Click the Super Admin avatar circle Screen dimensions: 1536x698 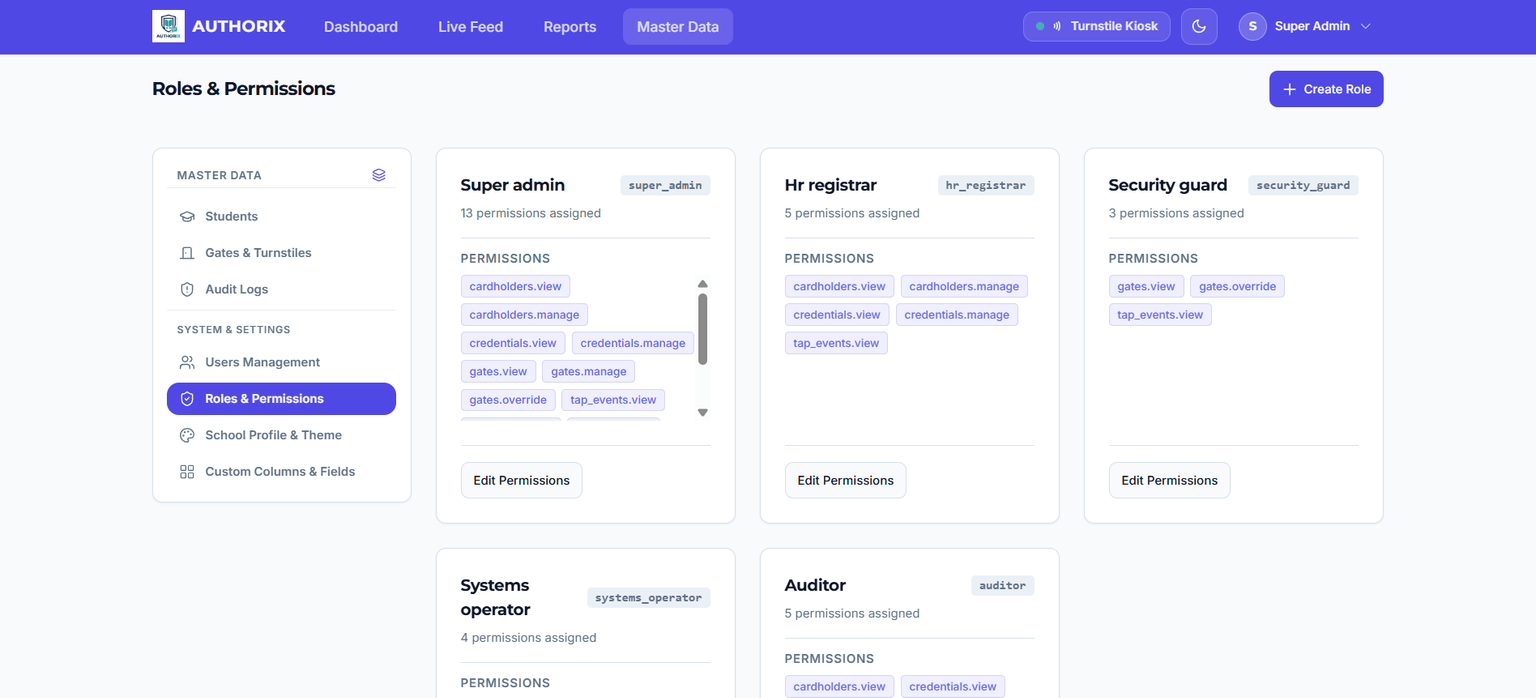1253,26
